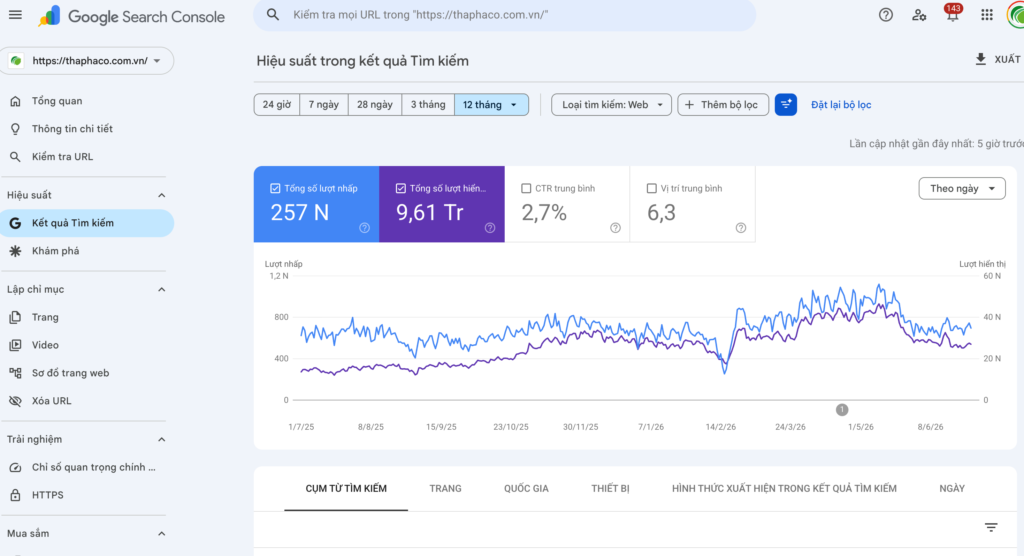Viewport: 1024px width, 556px height.
Task: Open the main hamburger menu
Action: (15, 14)
